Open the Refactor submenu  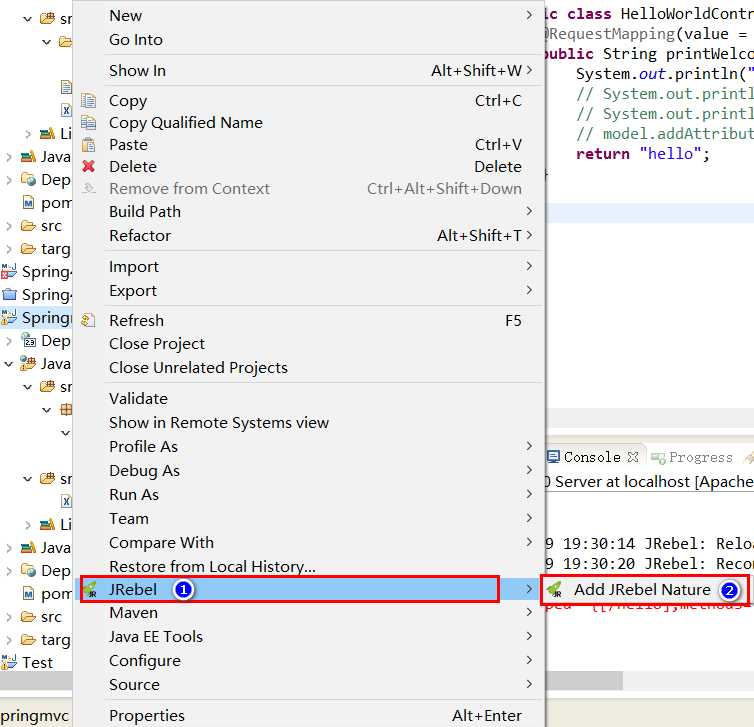pyautogui.click(x=310, y=236)
